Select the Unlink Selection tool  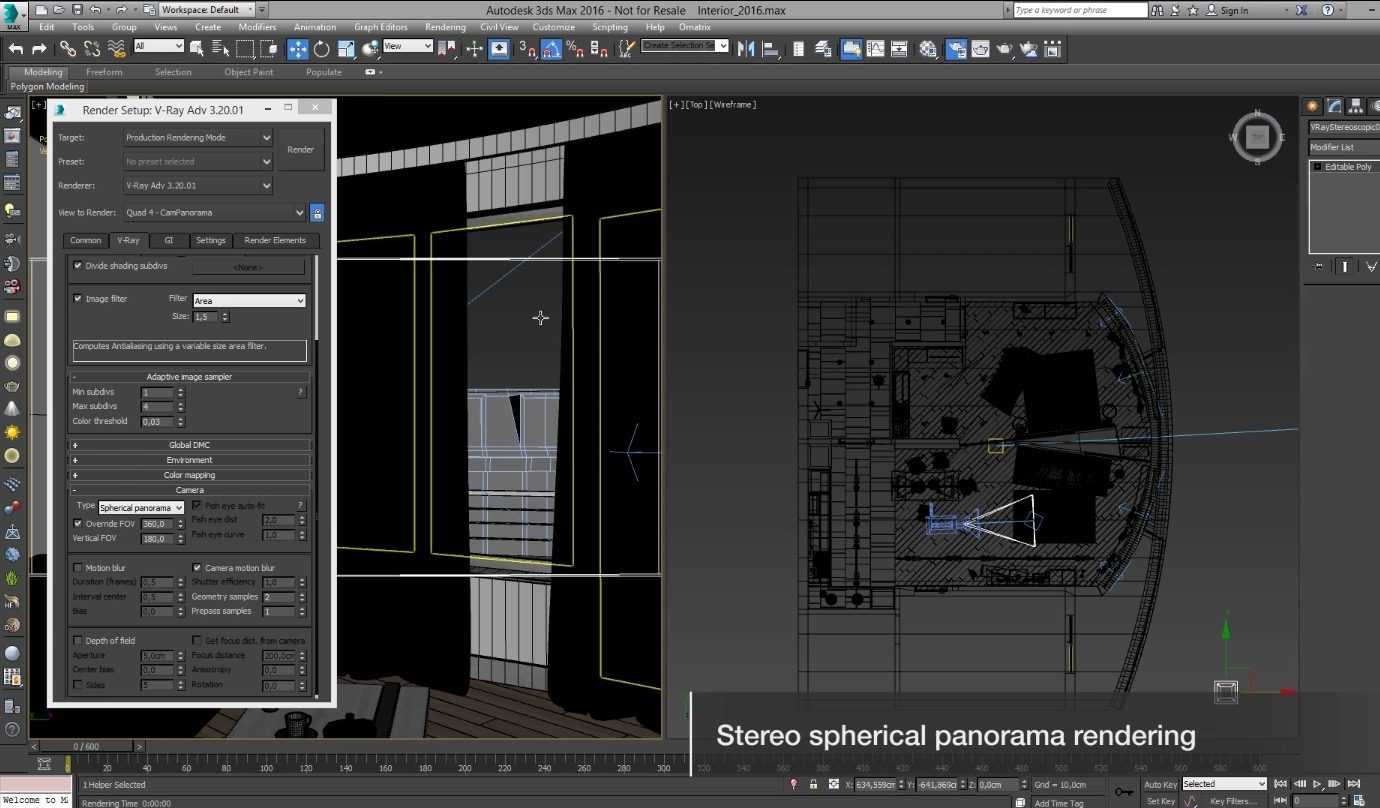click(x=92, y=48)
